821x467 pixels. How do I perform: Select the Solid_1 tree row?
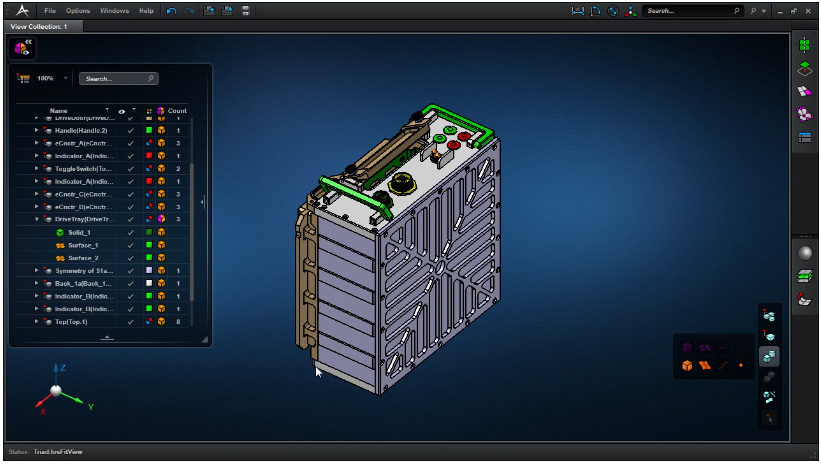tap(101, 232)
